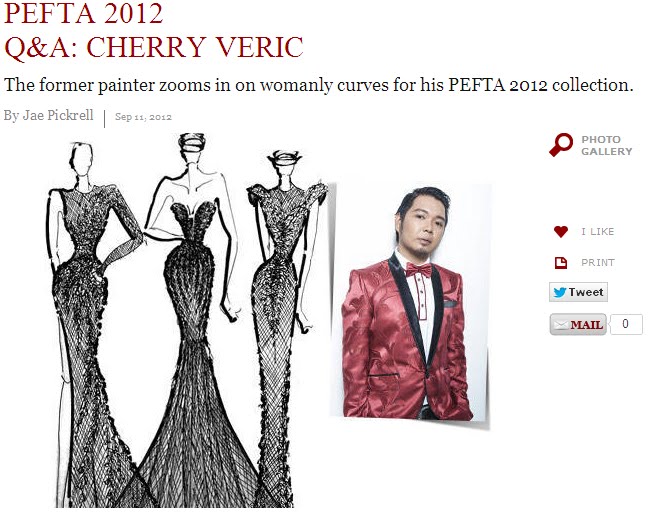Image resolution: width=648 pixels, height=513 pixels.
Task: Choose the PRINT text link
Action: [x=598, y=262]
